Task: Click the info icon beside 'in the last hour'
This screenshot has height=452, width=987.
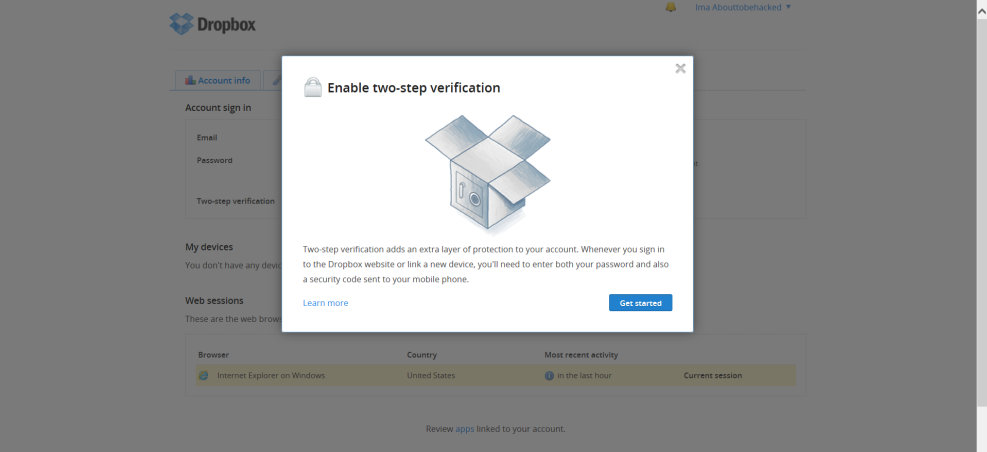Action: click(x=549, y=375)
